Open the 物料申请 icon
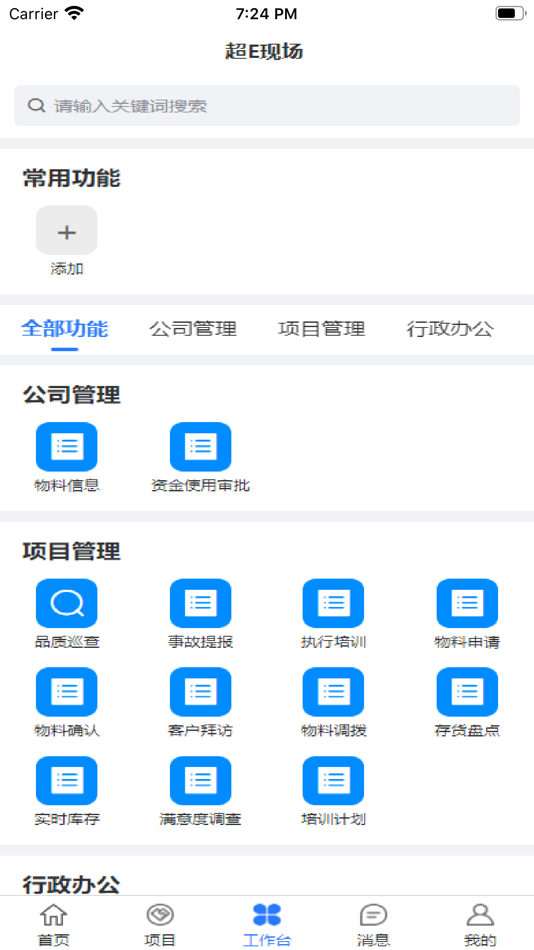The height and width of the screenshot is (950, 534). [467, 603]
